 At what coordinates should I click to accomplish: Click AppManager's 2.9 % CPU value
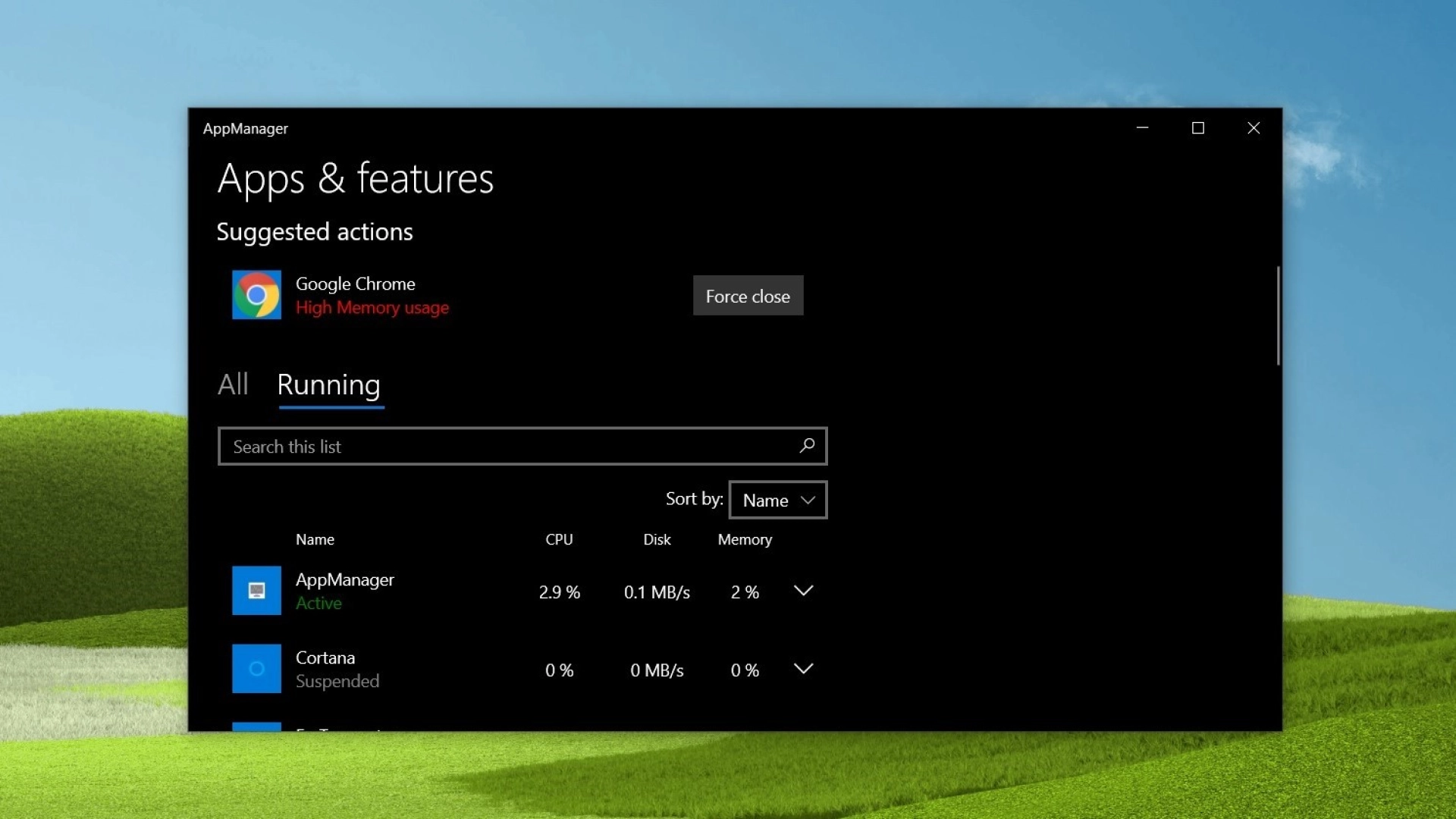click(x=559, y=592)
